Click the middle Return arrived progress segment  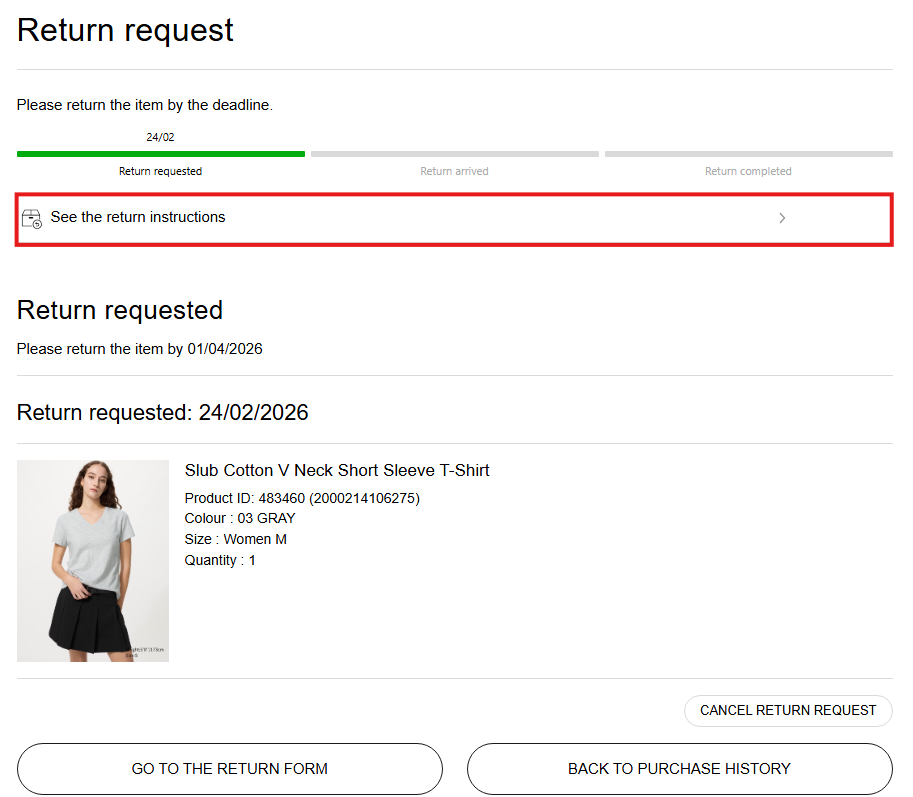click(454, 154)
